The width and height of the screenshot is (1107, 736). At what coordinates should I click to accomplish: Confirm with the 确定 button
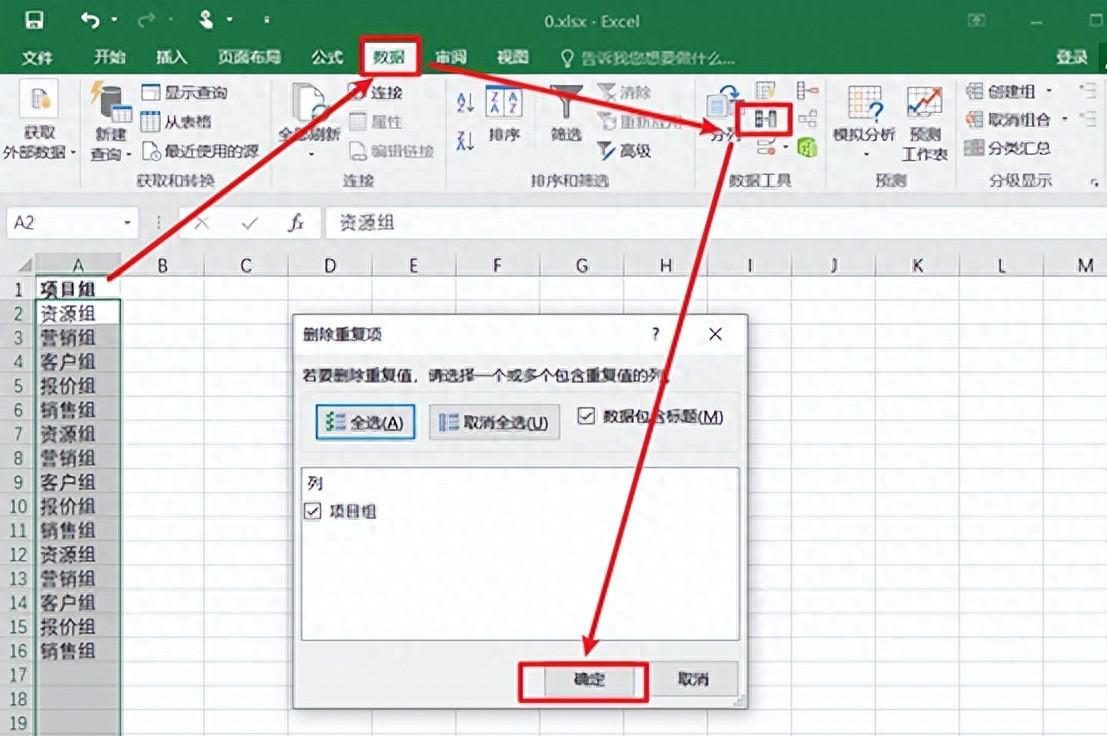coord(589,680)
